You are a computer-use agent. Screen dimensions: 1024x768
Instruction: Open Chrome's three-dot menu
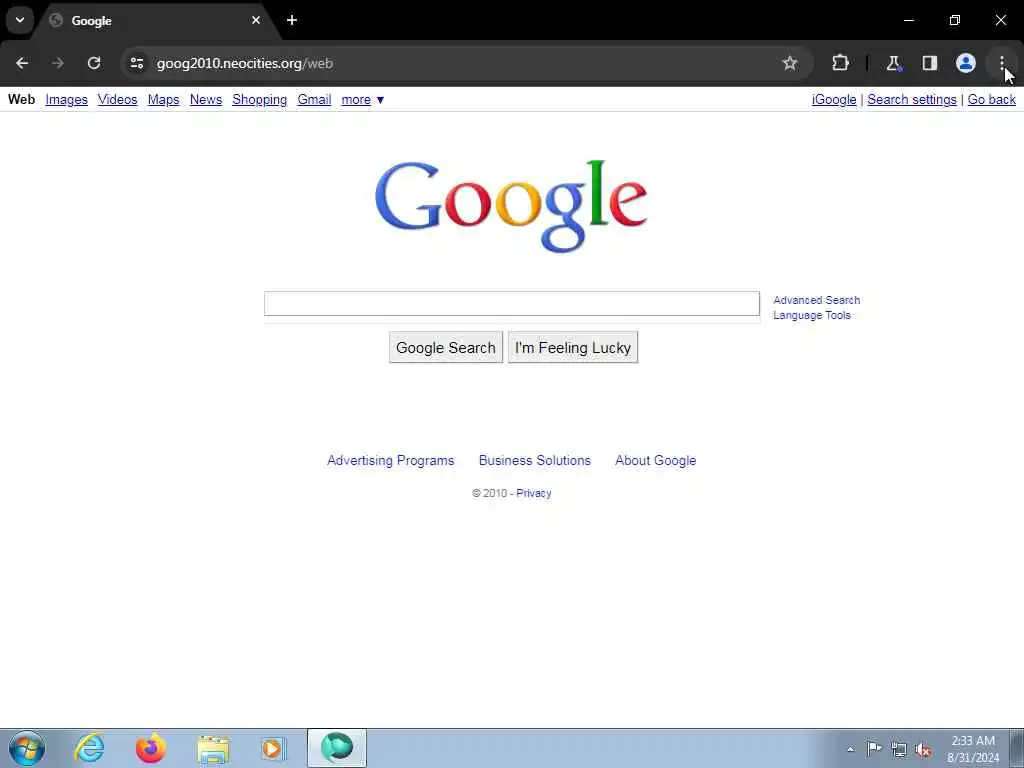tap(1001, 63)
